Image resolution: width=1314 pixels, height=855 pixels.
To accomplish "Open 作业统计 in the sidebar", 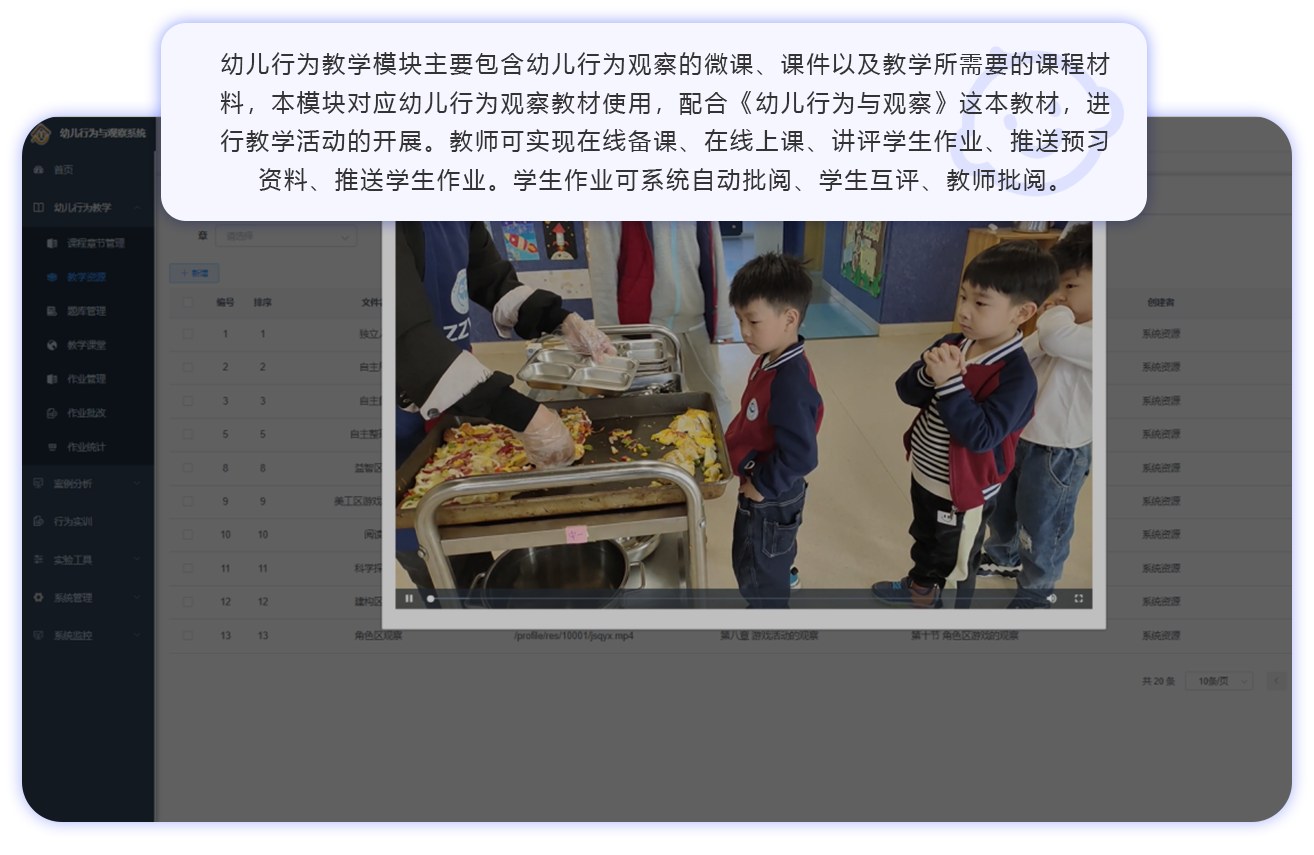I will tap(86, 447).
